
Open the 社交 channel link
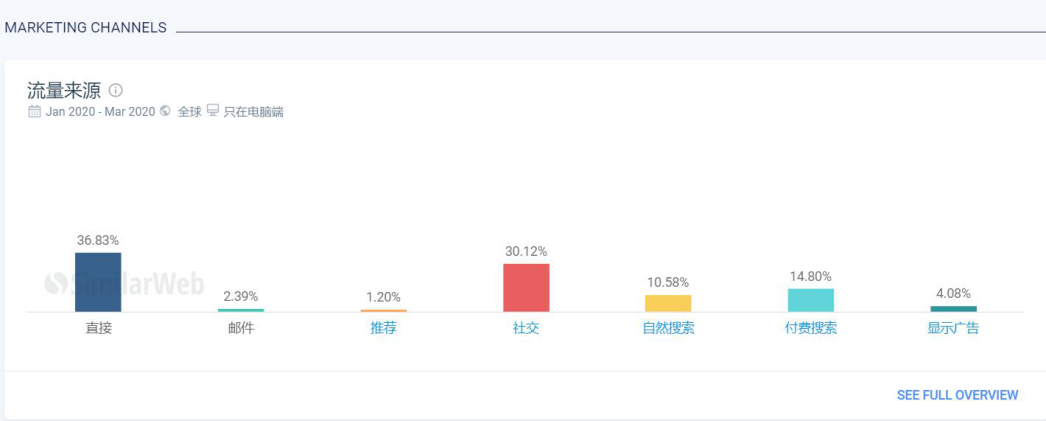pos(526,328)
